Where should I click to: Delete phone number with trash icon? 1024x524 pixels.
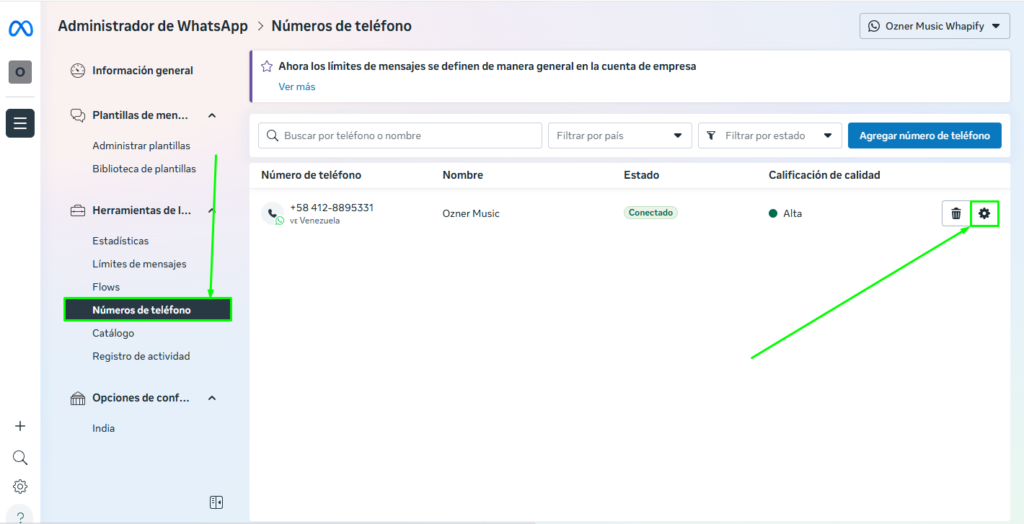(x=956, y=213)
